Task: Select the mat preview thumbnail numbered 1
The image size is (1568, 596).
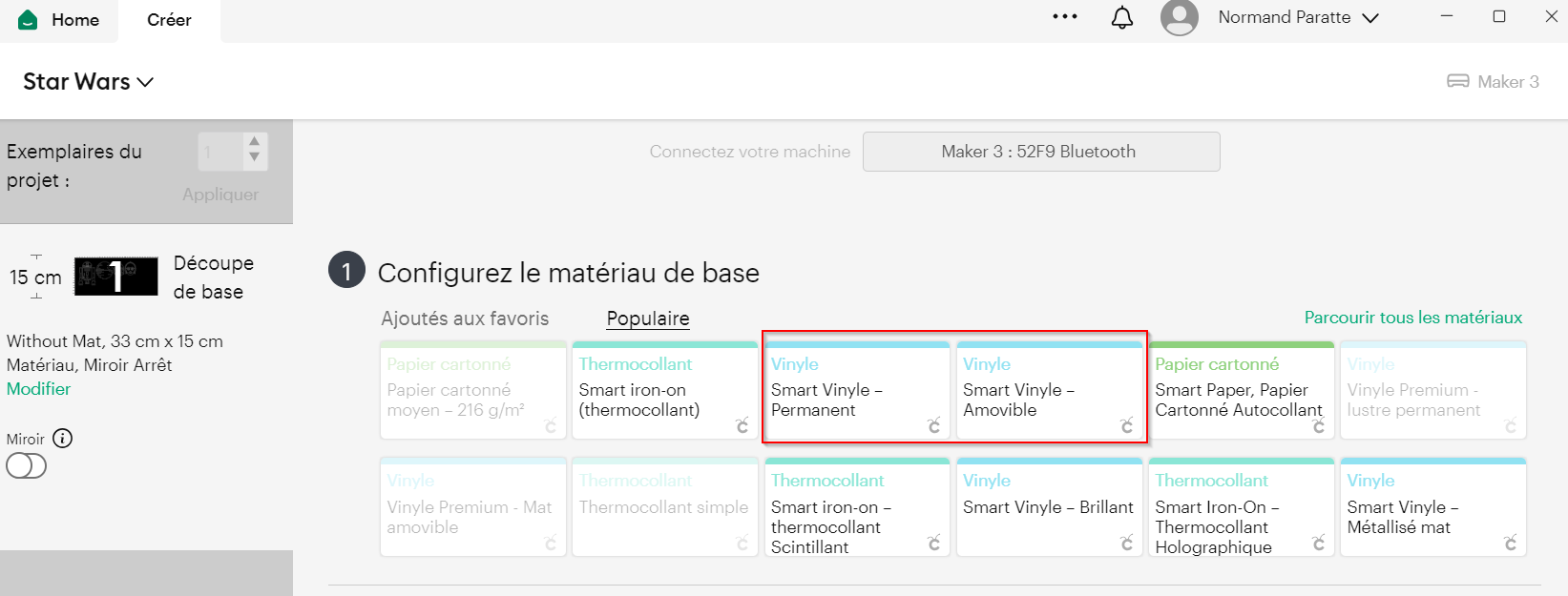Action: pyautogui.click(x=116, y=277)
